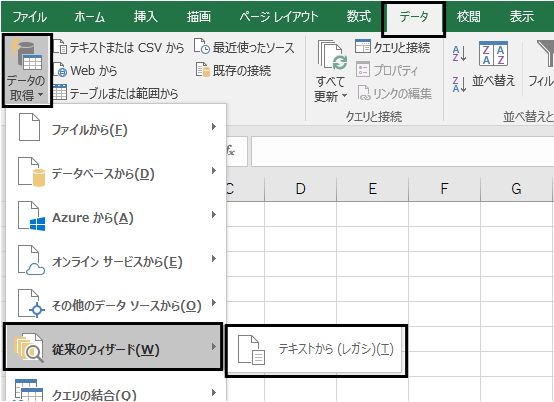554x402 pixels.
Task: Open 最近使ったソース recent sources
Action: 244,47
